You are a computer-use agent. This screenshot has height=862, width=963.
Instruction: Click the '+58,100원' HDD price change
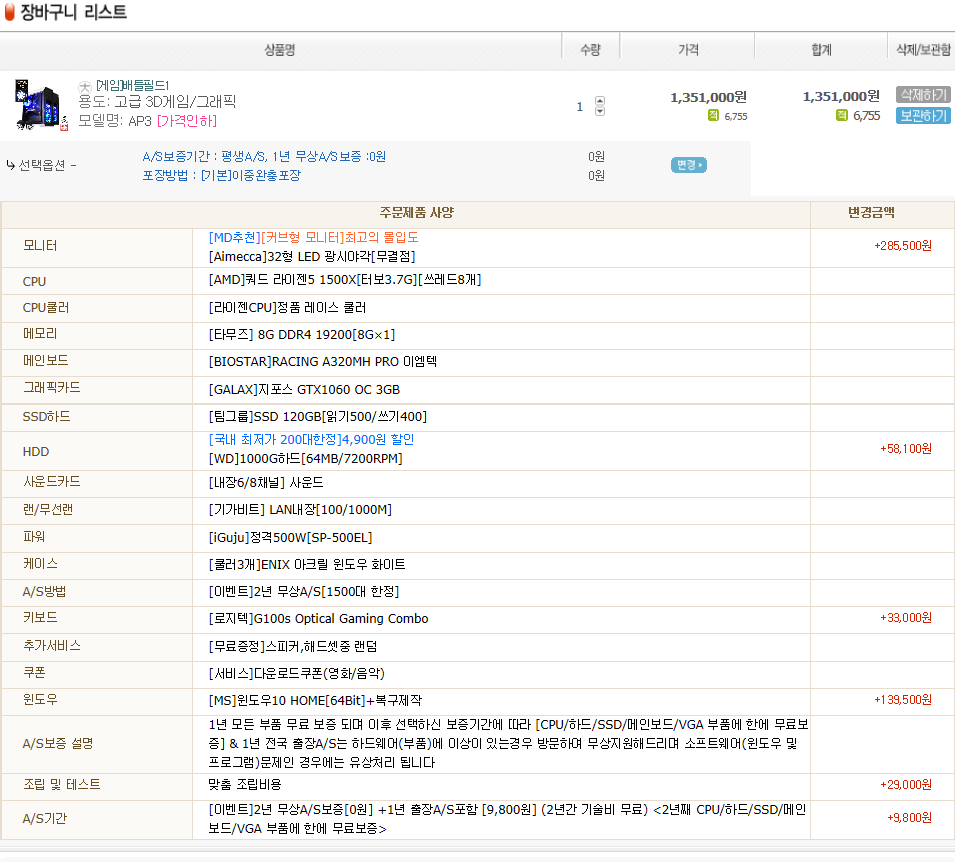click(906, 449)
